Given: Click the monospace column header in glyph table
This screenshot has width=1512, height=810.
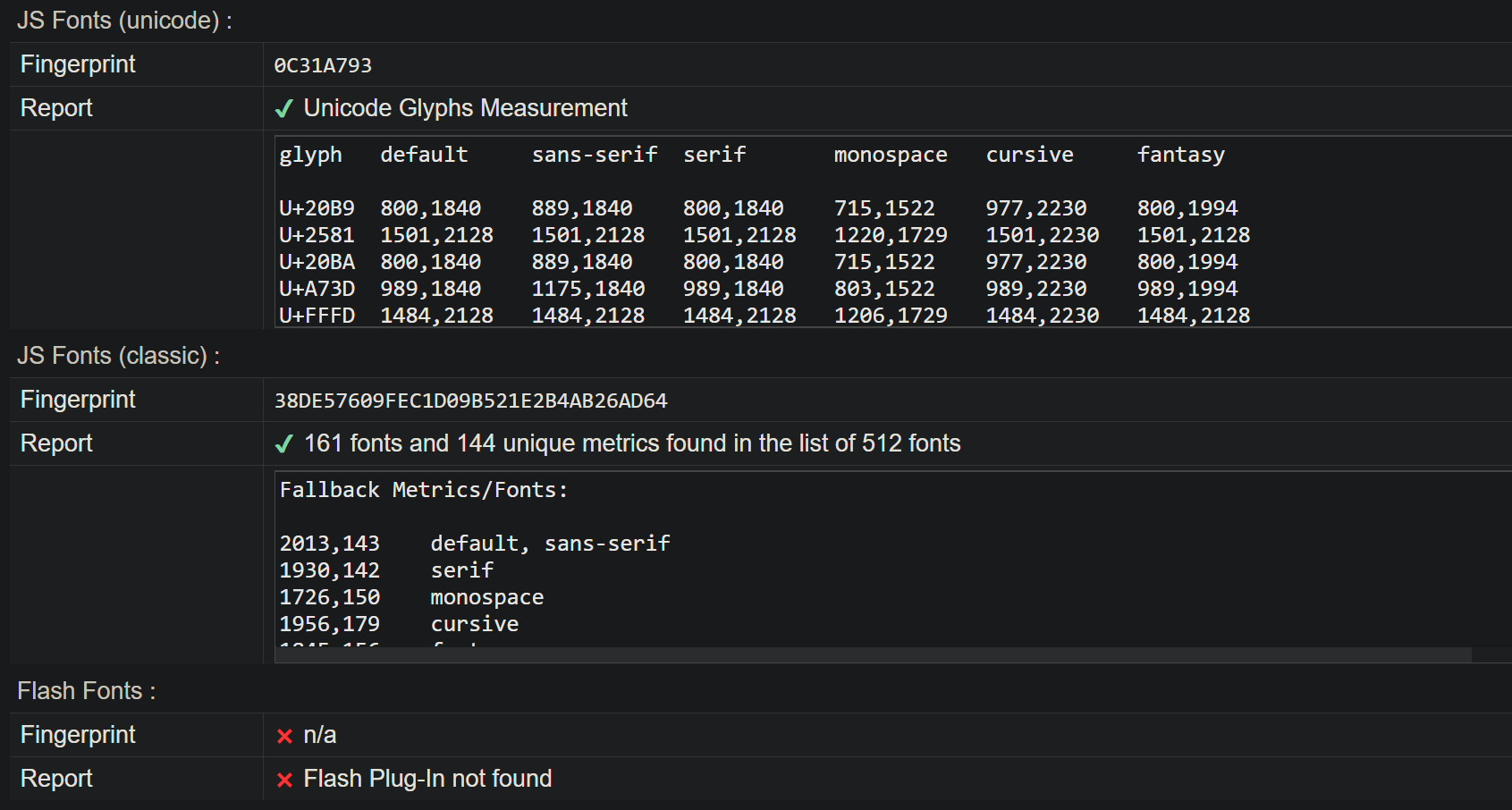Looking at the screenshot, I should pos(891,155).
